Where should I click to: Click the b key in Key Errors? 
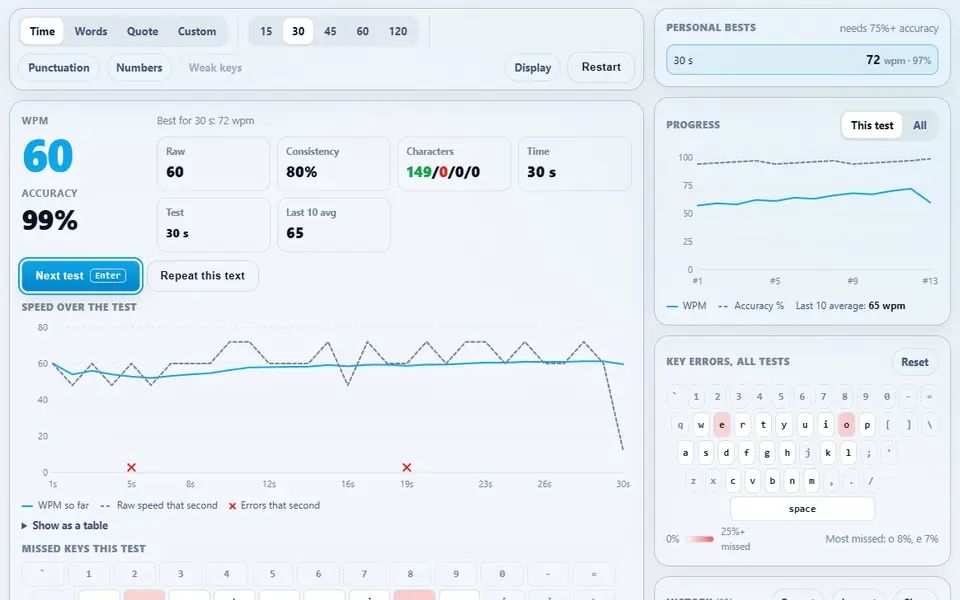[x=772, y=481]
